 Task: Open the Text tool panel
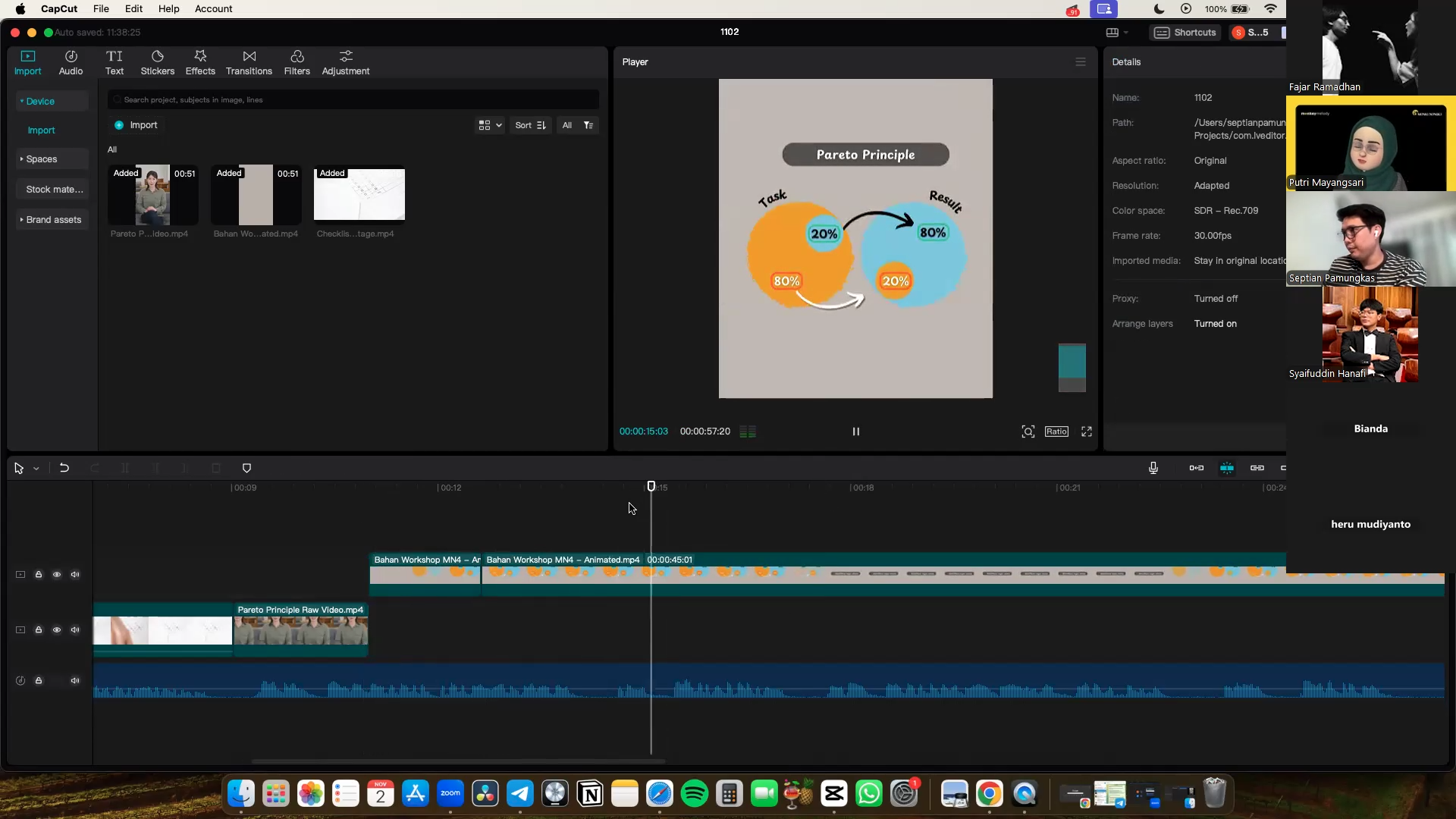(115, 62)
